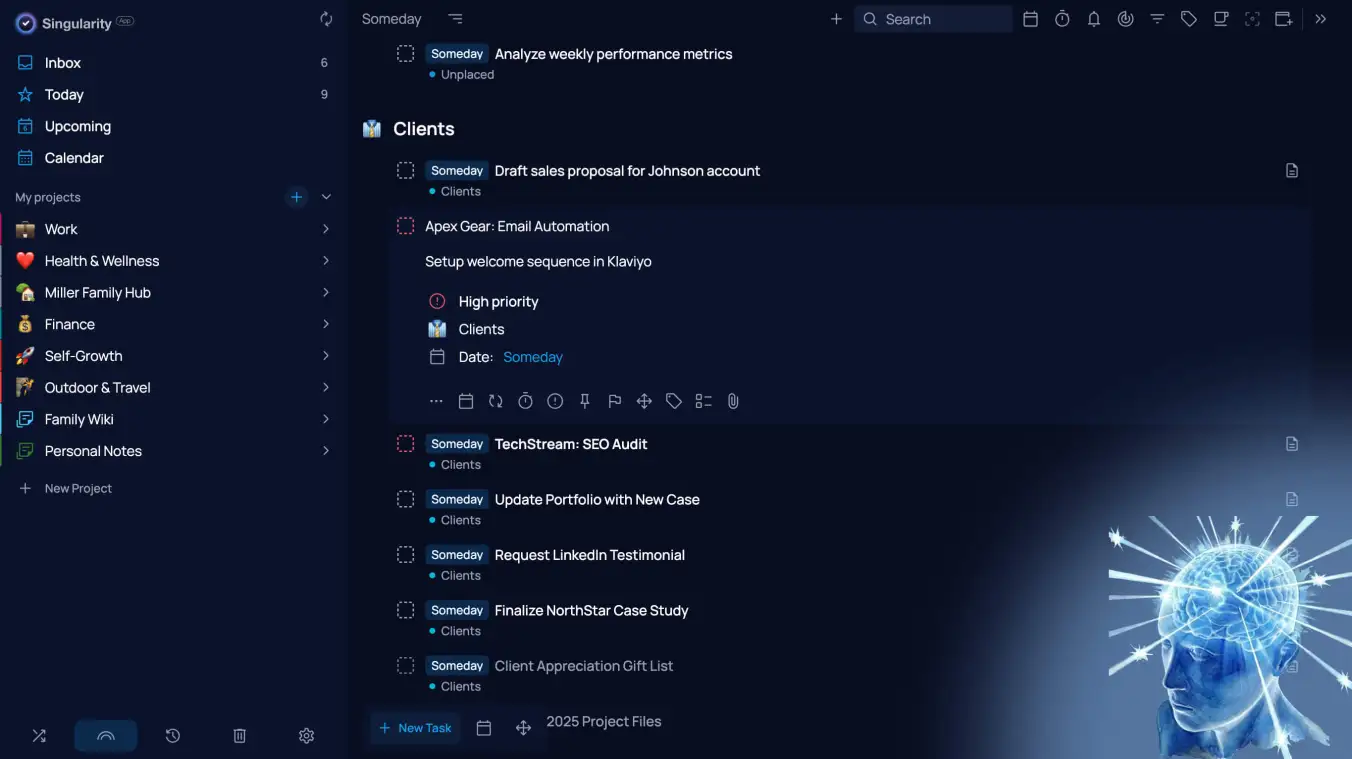This screenshot has width=1352, height=759.
Task: Pin the Apex Gear: Email Automation task
Action: tap(585, 400)
